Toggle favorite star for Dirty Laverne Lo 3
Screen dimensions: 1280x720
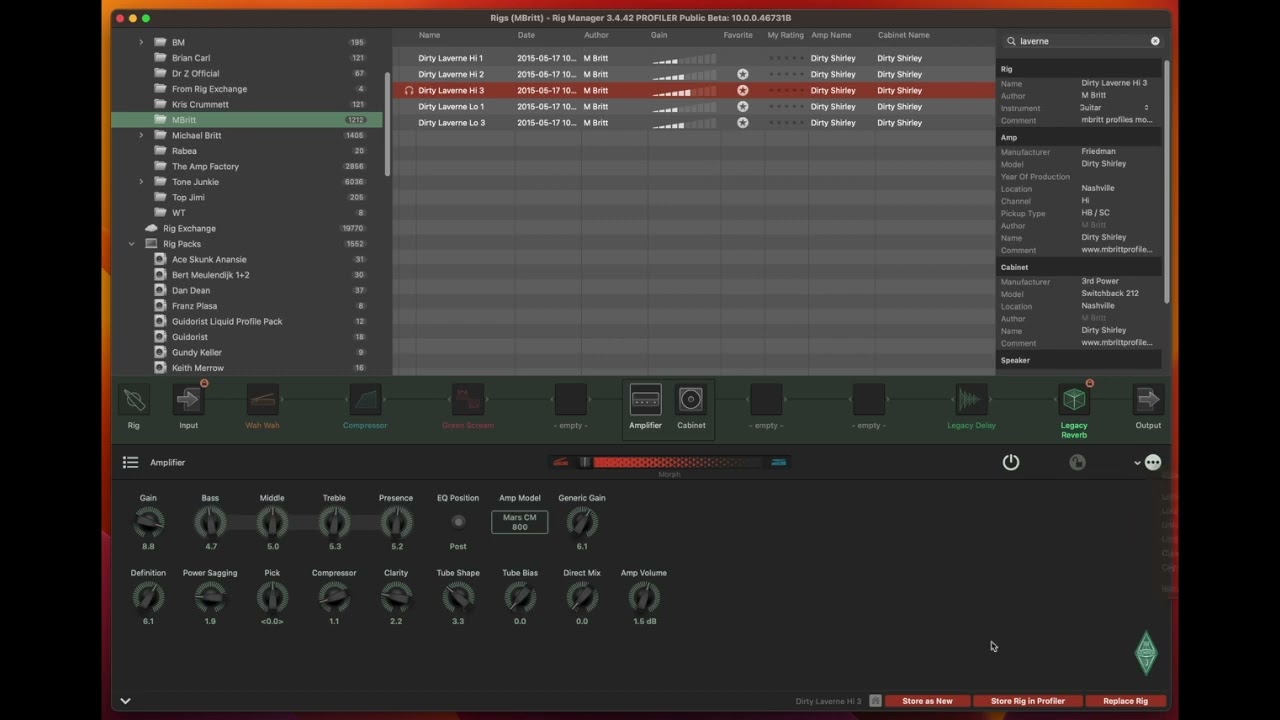tap(742, 122)
